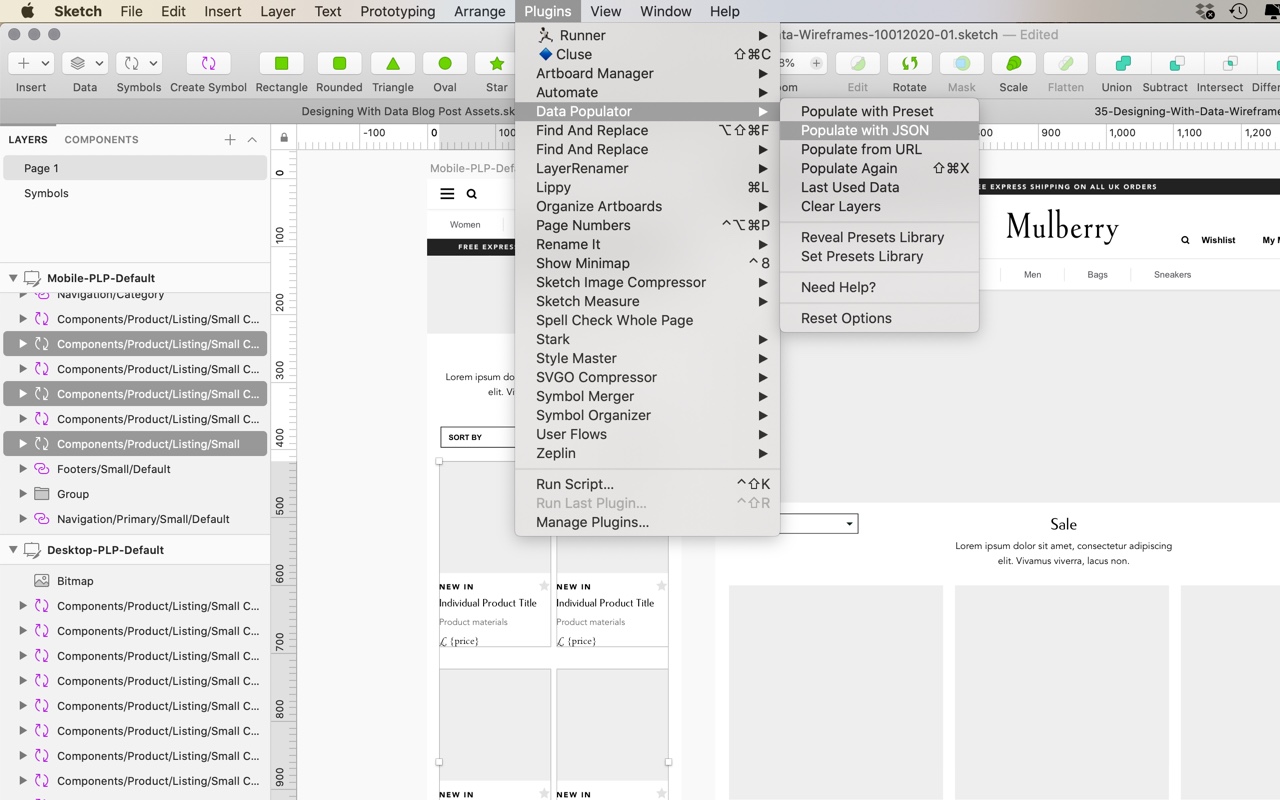Image resolution: width=1280 pixels, height=800 pixels.
Task: Collapse the Mobile-PLP-Default artboard
Action: pyautogui.click(x=13, y=278)
